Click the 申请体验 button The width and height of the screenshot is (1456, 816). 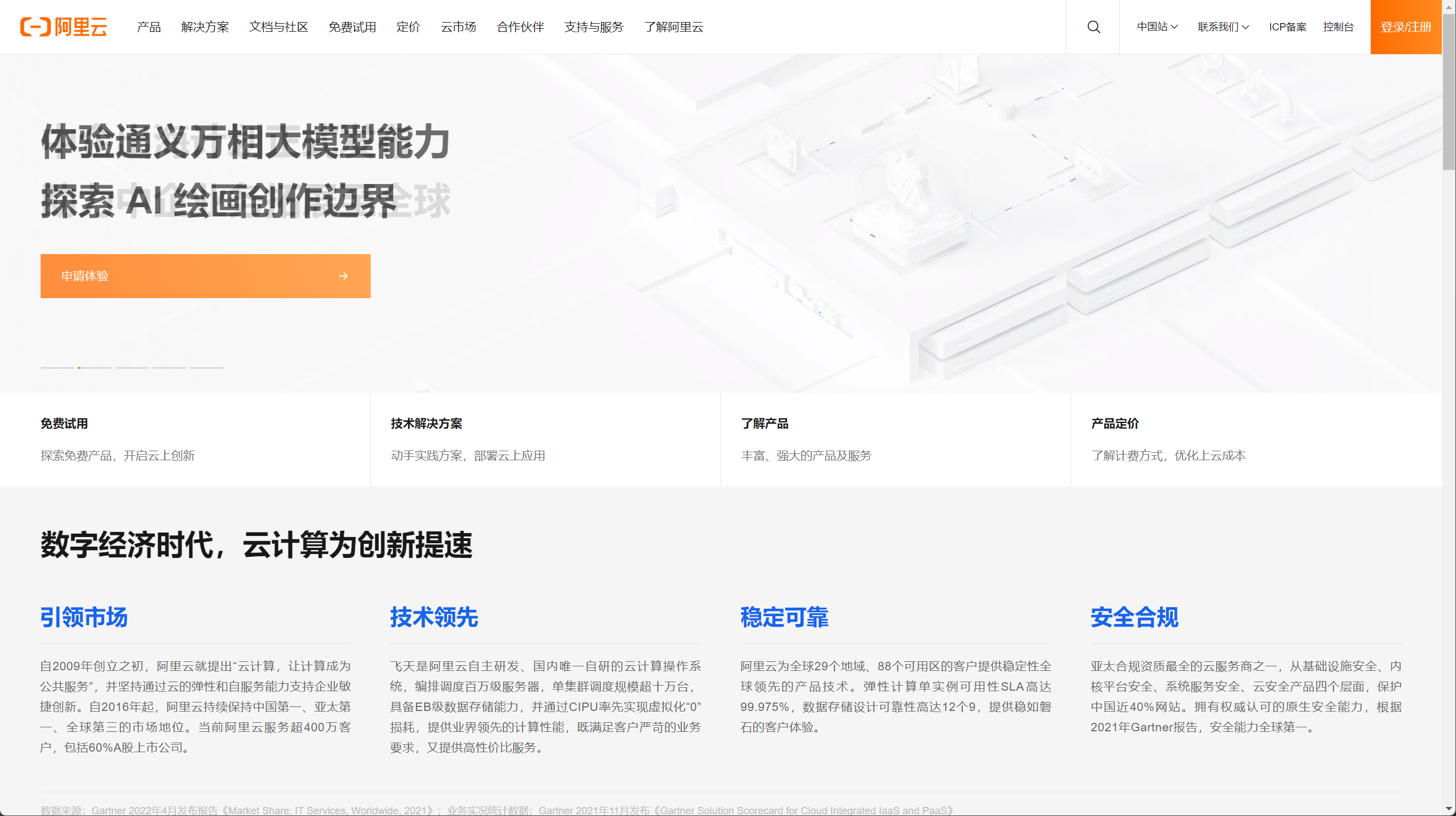pos(205,276)
